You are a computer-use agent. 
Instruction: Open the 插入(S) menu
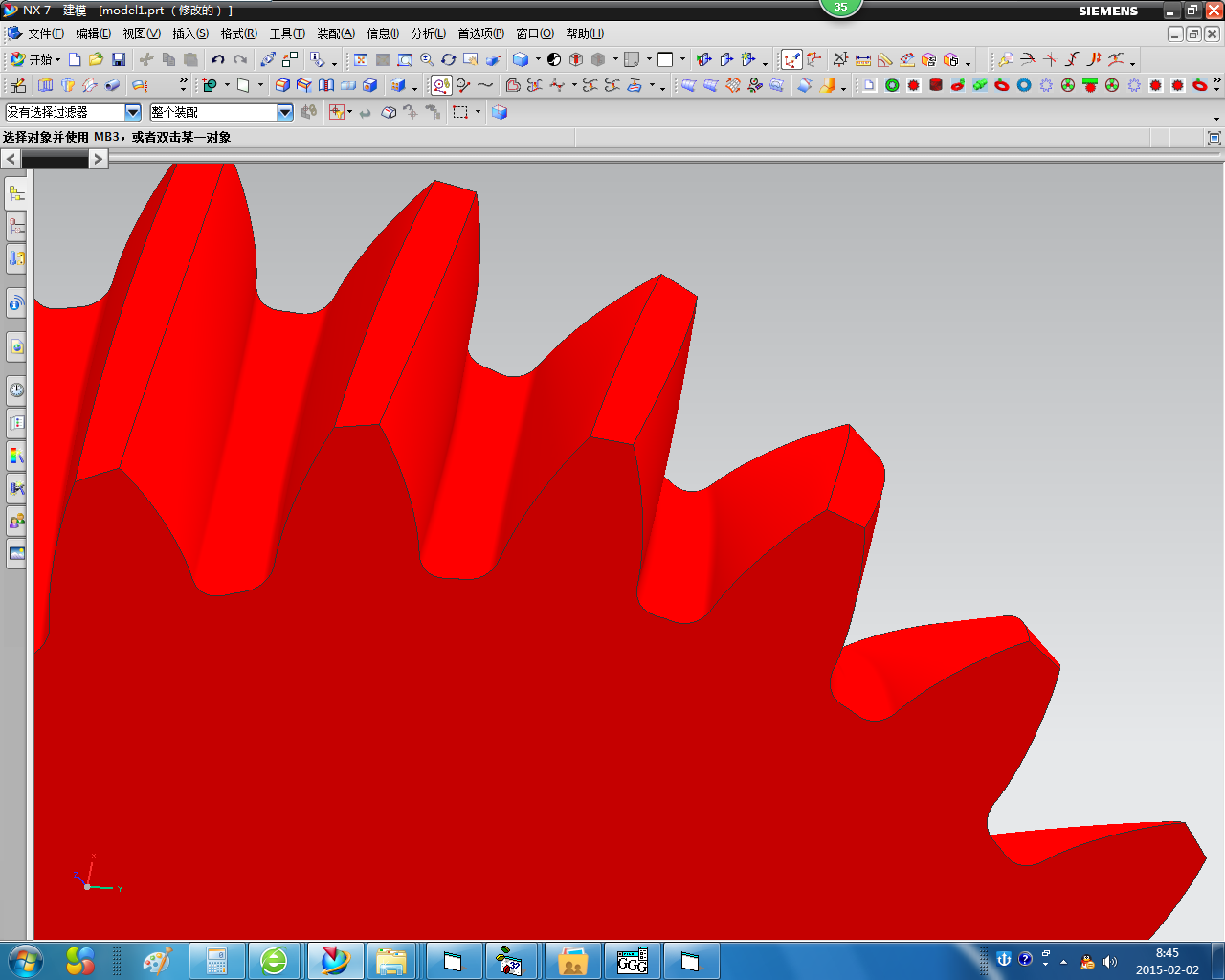pyautogui.click(x=190, y=33)
